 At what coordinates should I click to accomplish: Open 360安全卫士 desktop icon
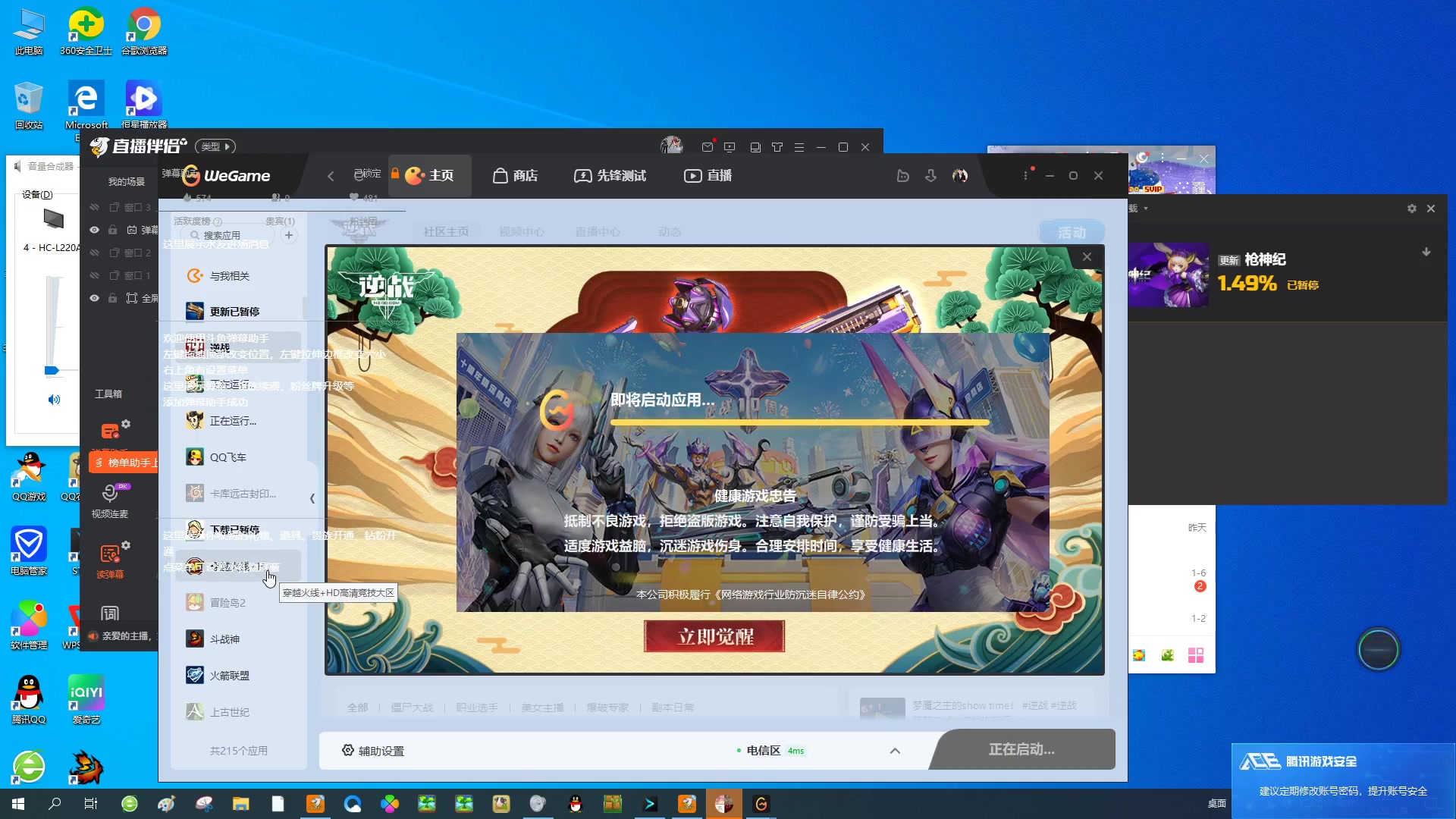pos(86,31)
